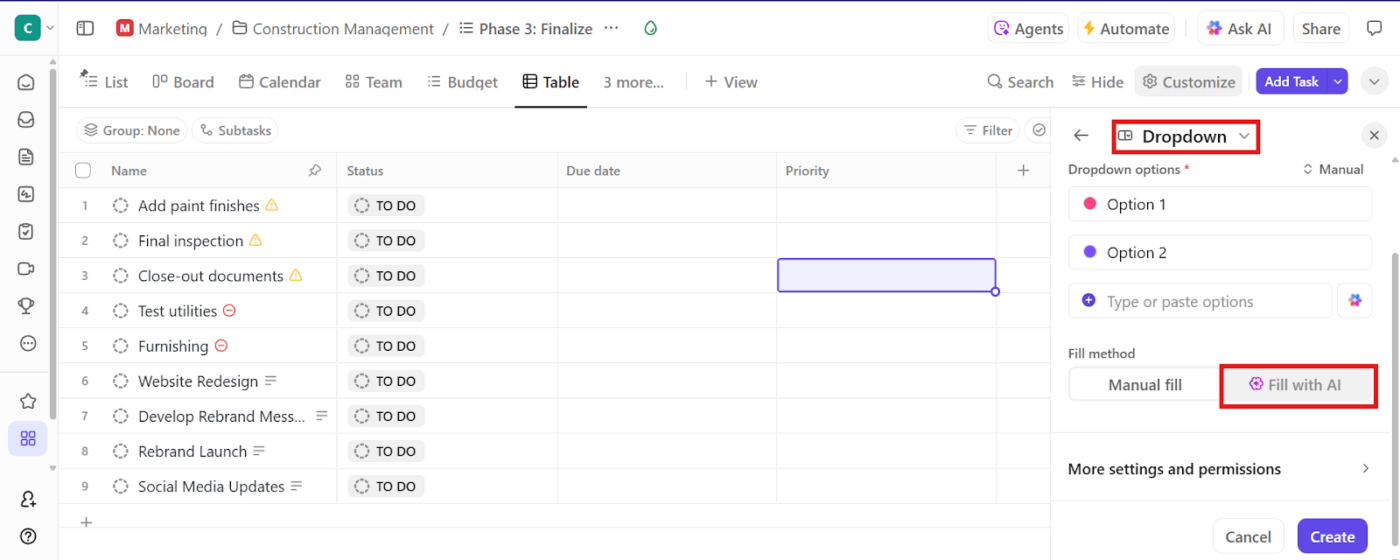The height and width of the screenshot is (560, 1400).
Task: Click the AI sparkle icon beside options input
Action: 1355,301
